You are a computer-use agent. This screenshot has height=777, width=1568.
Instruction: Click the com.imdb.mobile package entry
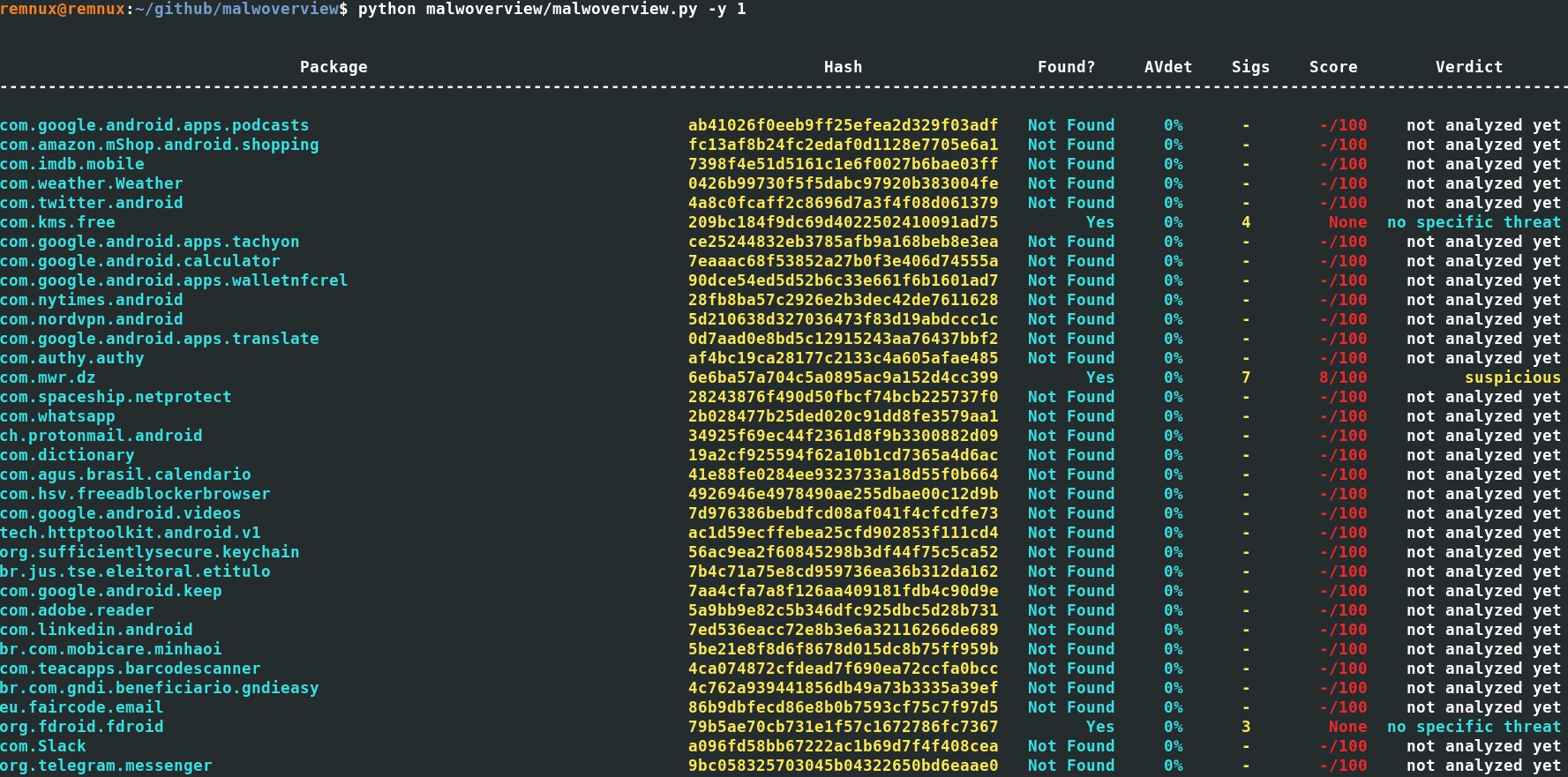click(x=72, y=164)
